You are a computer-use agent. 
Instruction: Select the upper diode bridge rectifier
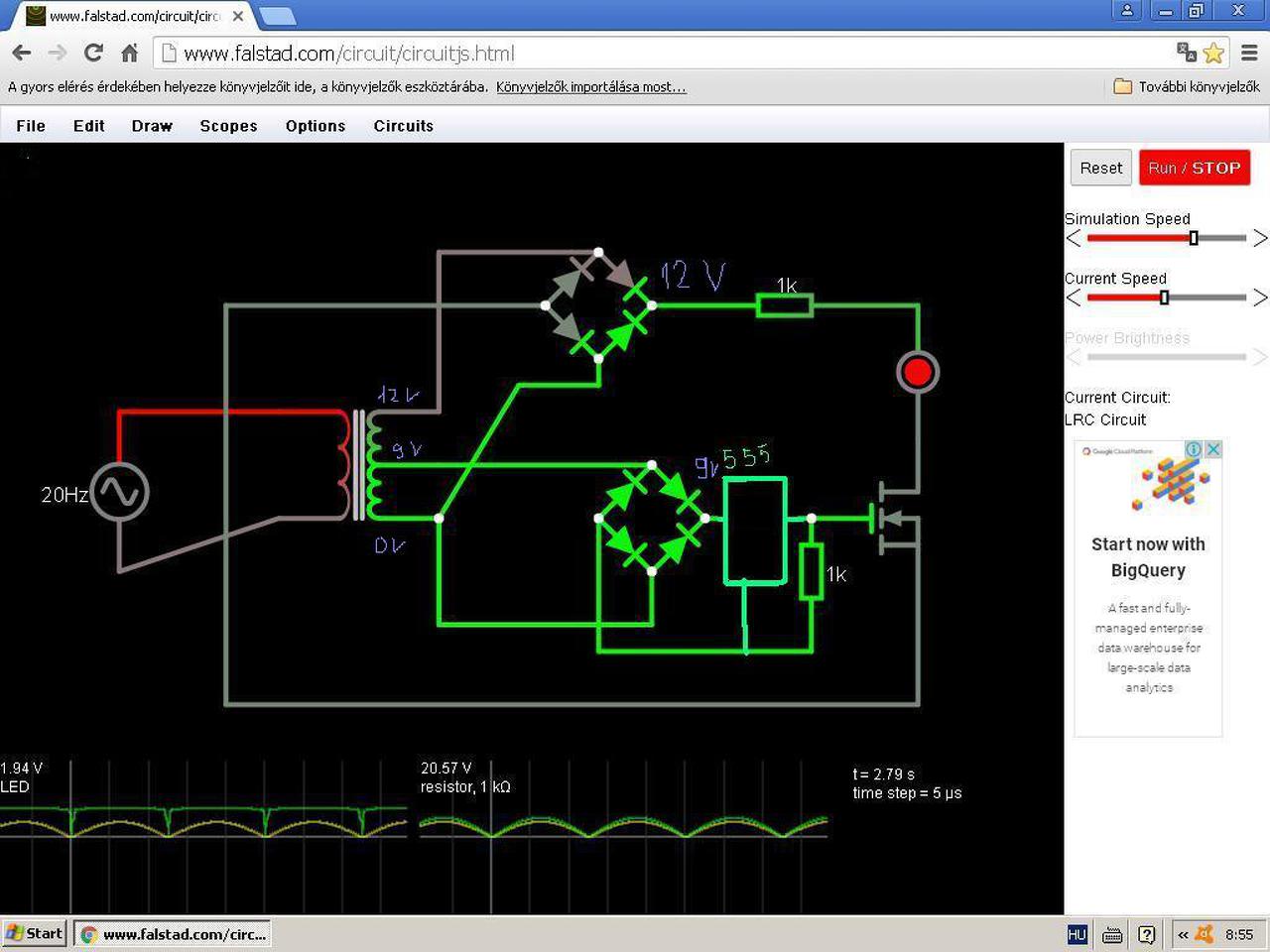(598, 305)
